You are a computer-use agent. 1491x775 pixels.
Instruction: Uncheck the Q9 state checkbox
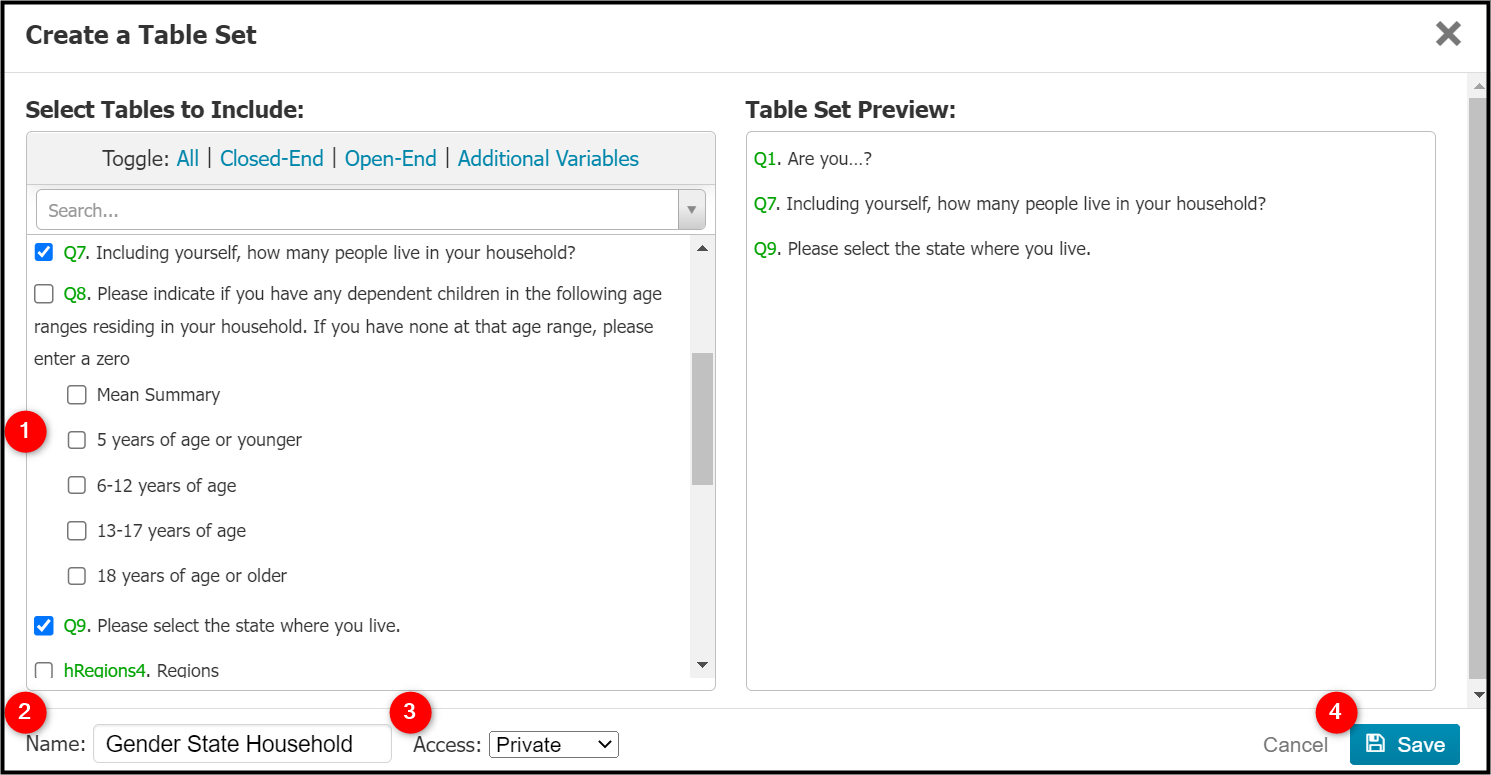(44, 626)
